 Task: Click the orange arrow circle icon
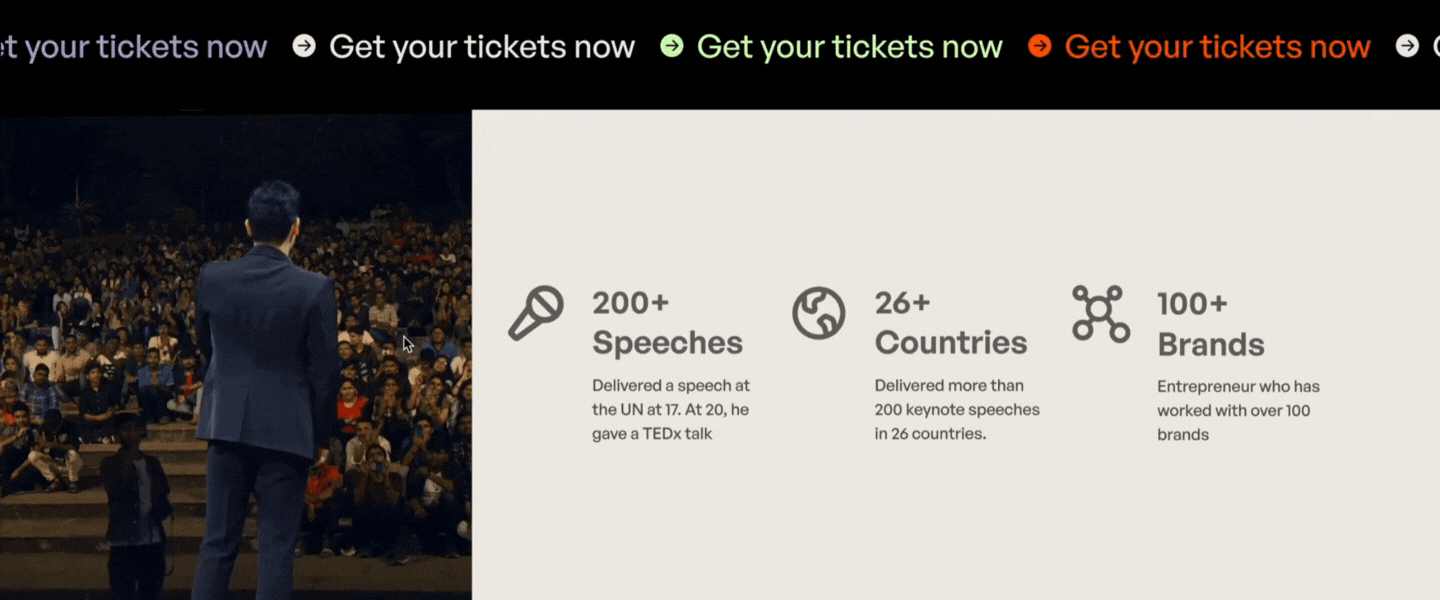1040,46
